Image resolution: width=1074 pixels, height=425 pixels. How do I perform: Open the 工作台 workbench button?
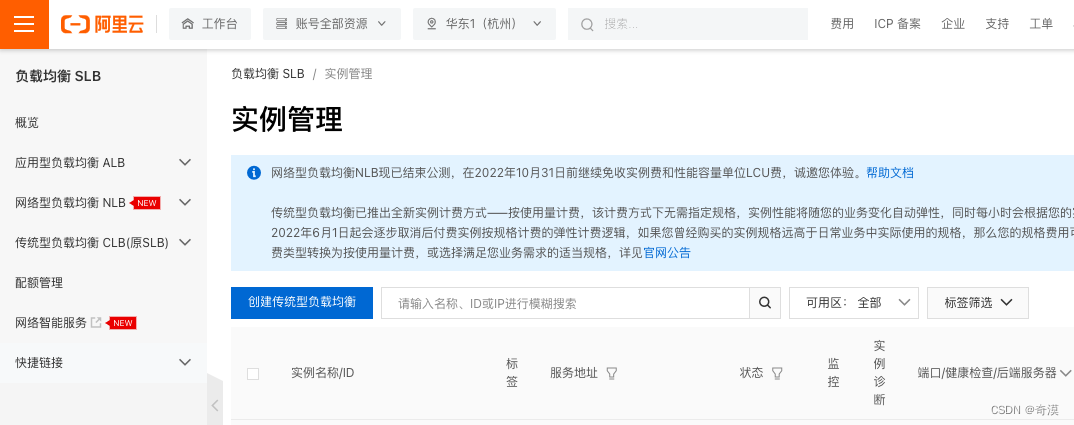click(x=210, y=24)
